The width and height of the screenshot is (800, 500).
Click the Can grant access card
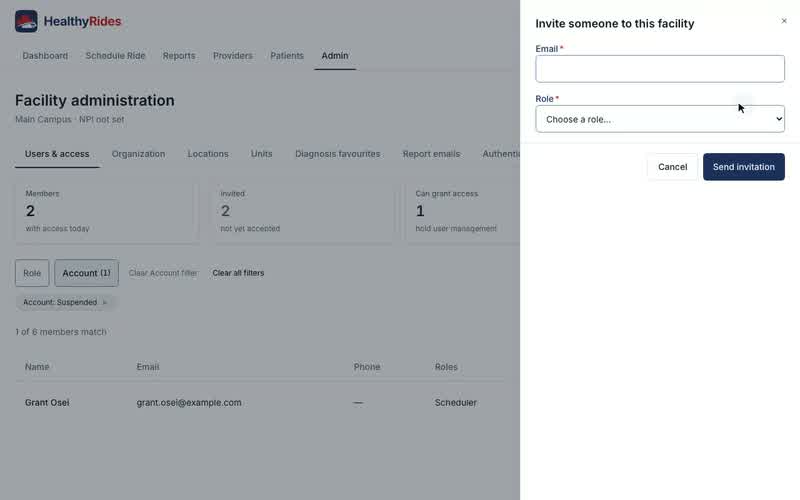463,212
